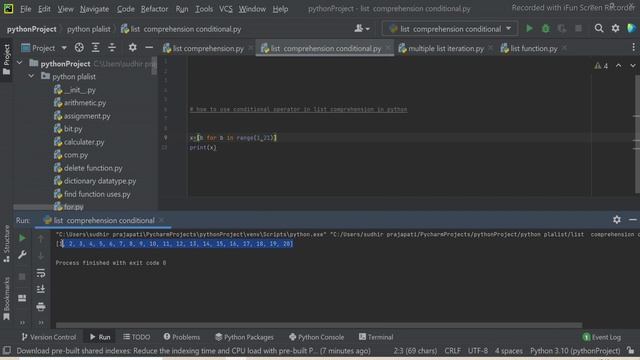Click warnings indicator showing 4
The width and height of the screenshot is (640, 360).
pyautogui.click(x=601, y=66)
